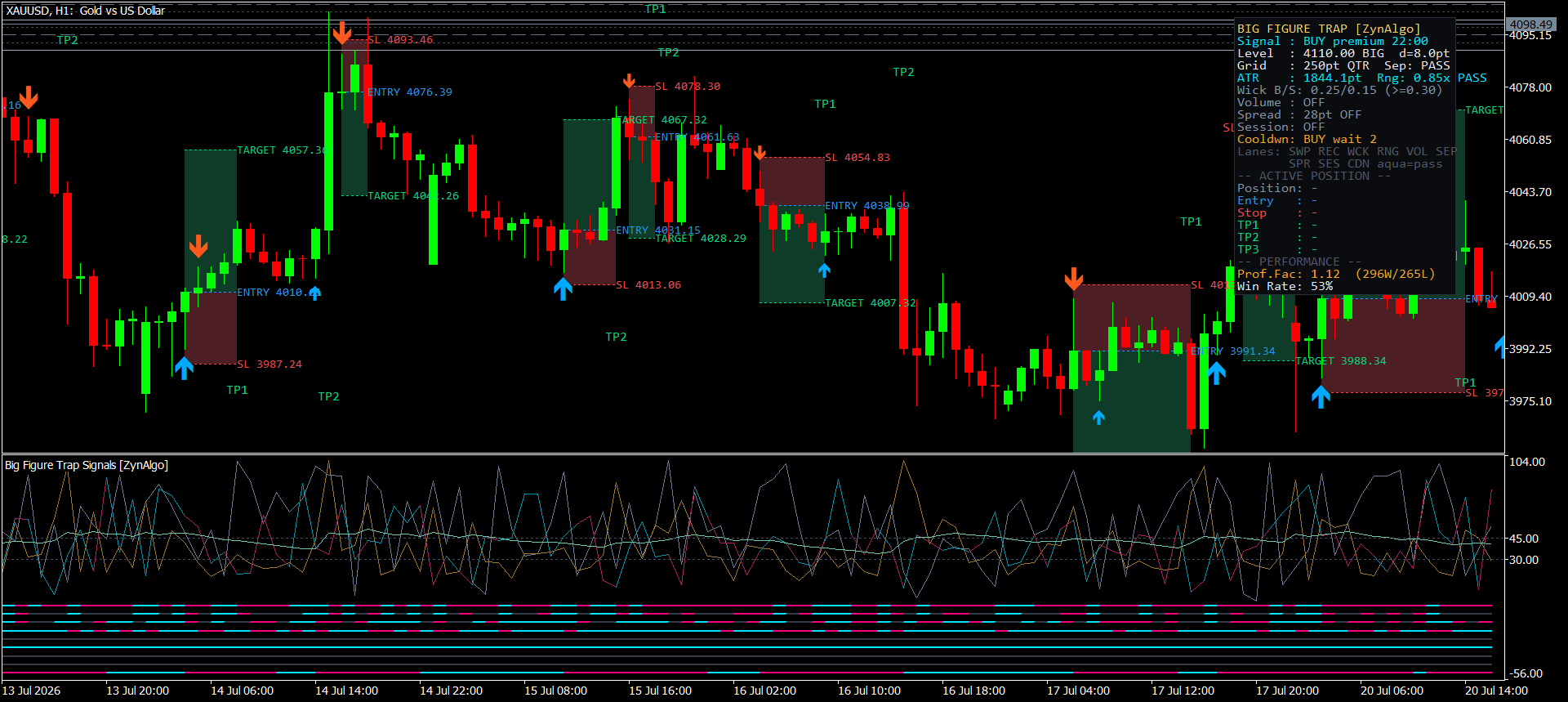The image size is (1568, 702).
Task: Select the small blue arrow below ENTRY 4038.99
Action: (x=824, y=270)
